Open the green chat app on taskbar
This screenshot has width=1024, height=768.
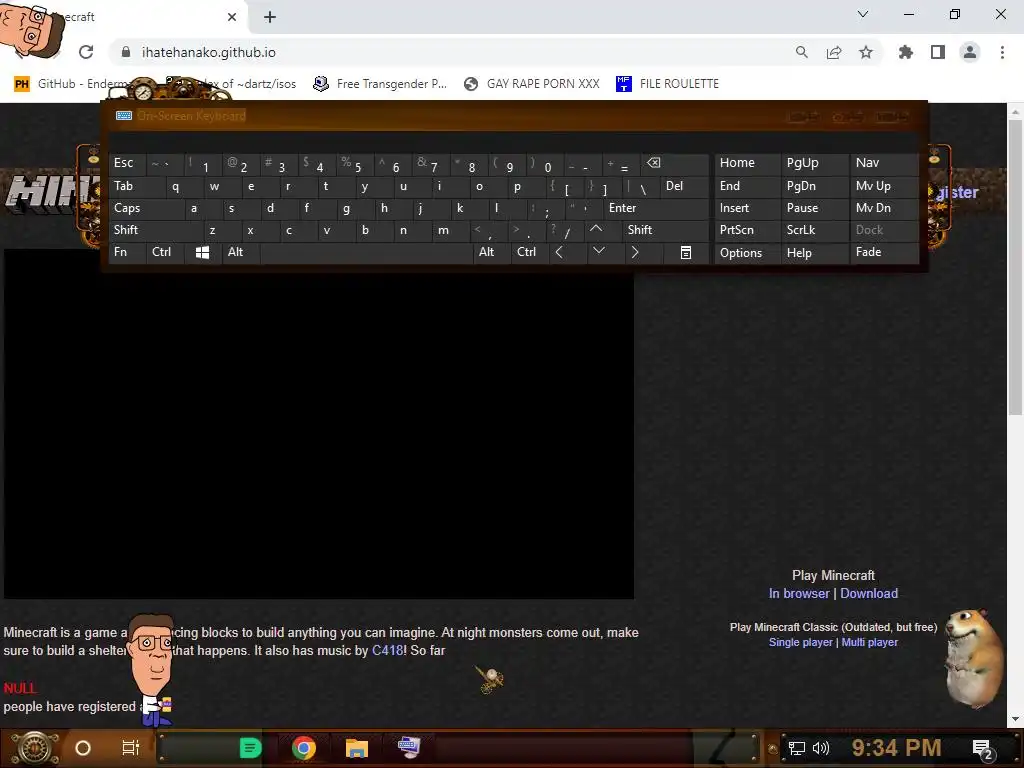point(250,748)
